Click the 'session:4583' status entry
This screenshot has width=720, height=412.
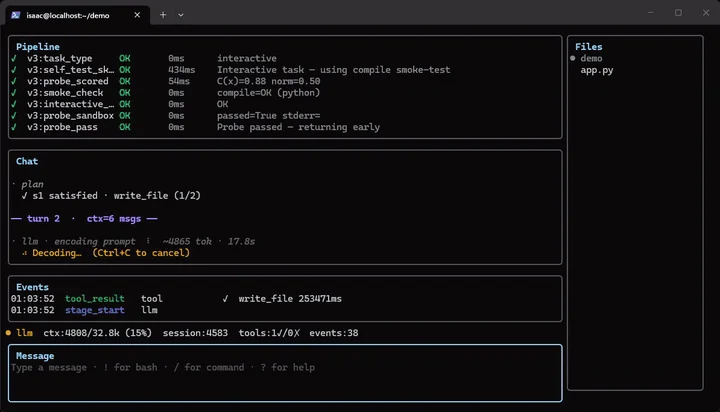[195, 333]
